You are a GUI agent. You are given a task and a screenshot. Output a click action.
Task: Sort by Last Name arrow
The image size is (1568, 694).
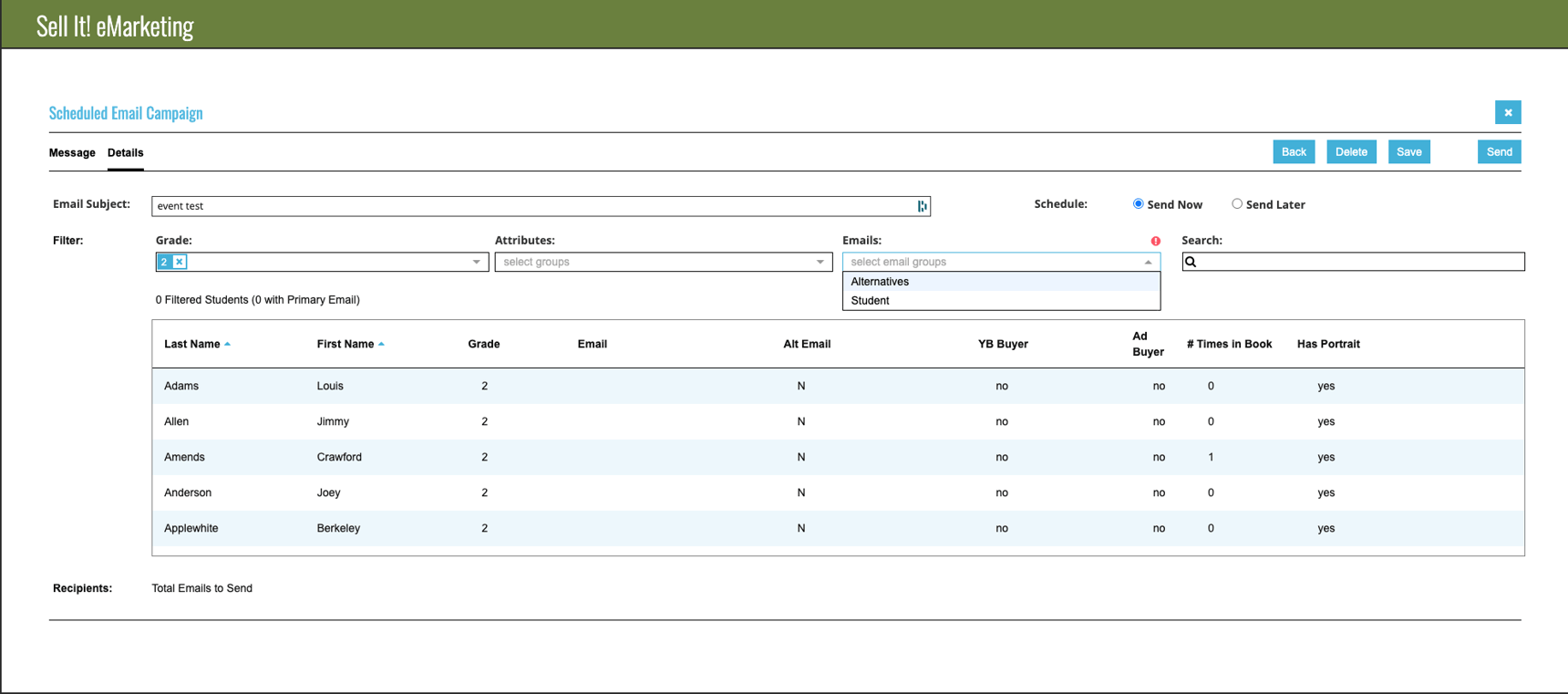pos(227,344)
